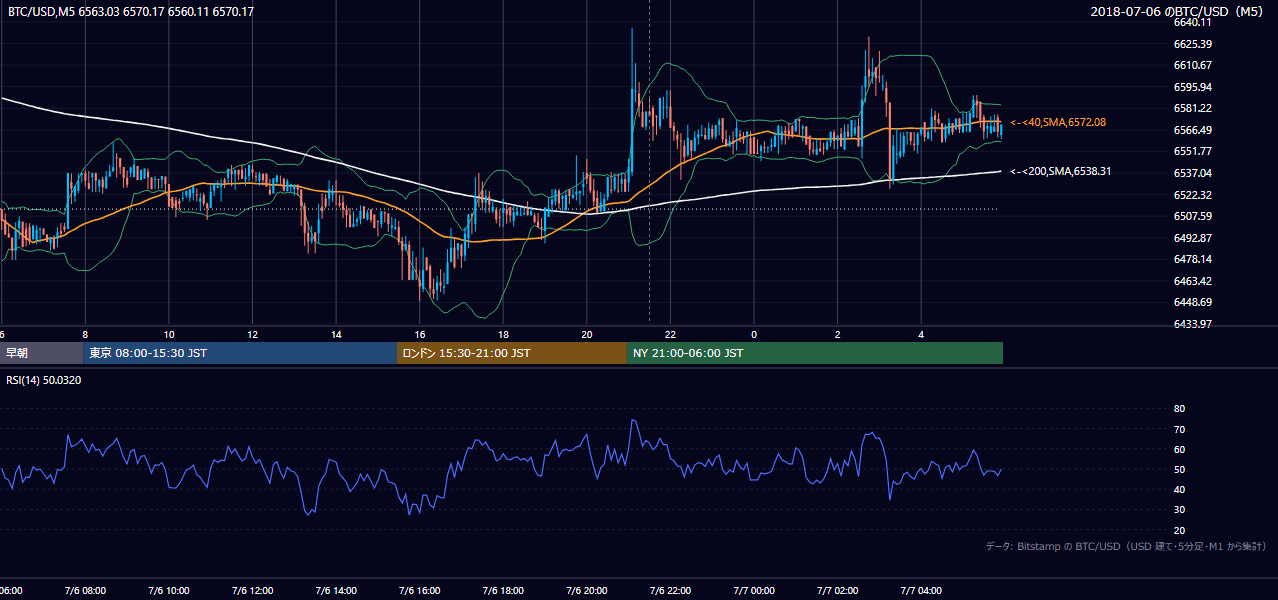The width and height of the screenshot is (1278, 600).
Task: Select the 7/6 16:00 bottom time label
Action: tap(420, 591)
